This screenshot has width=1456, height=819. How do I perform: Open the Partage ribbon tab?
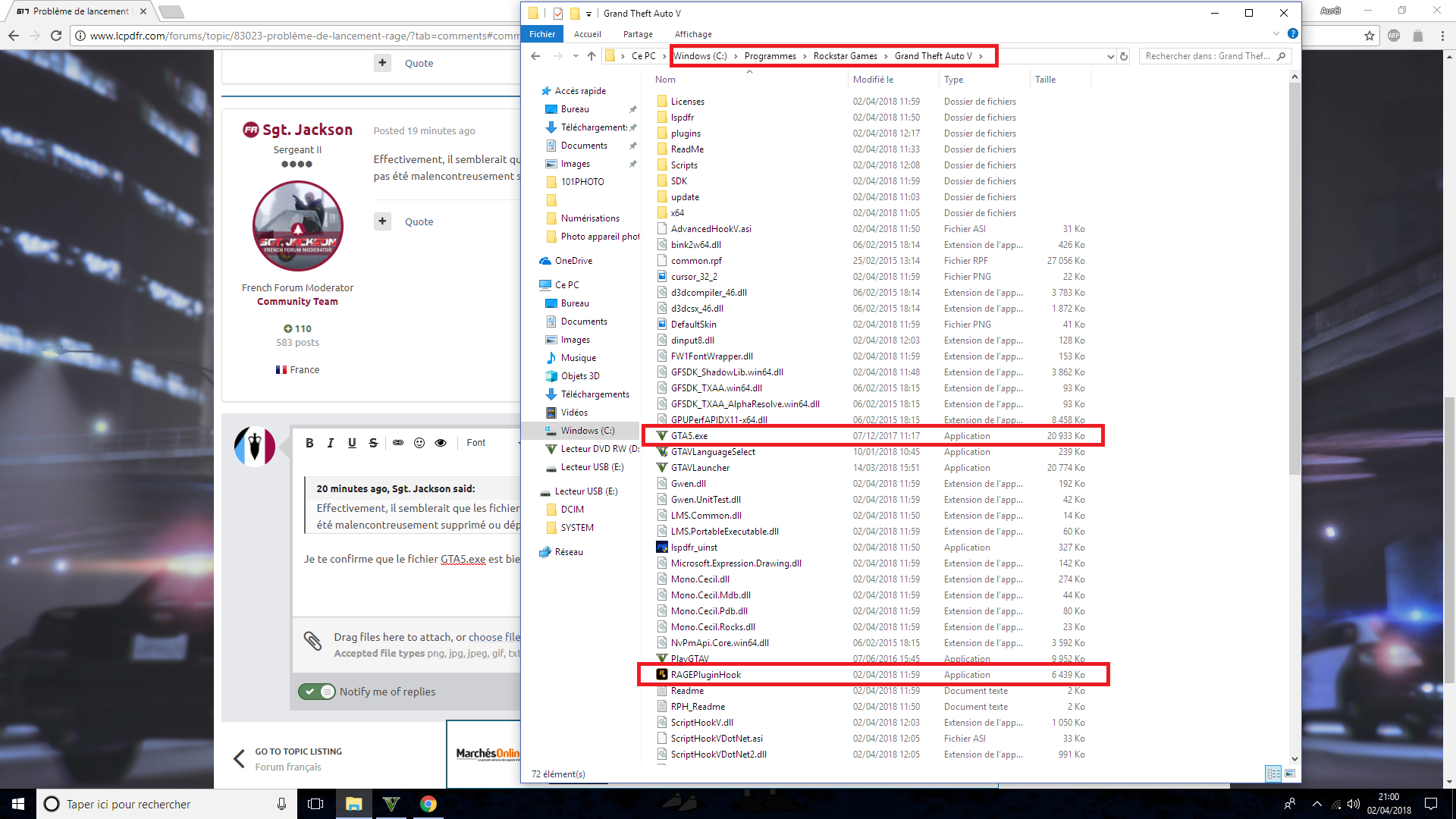tap(638, 34)
